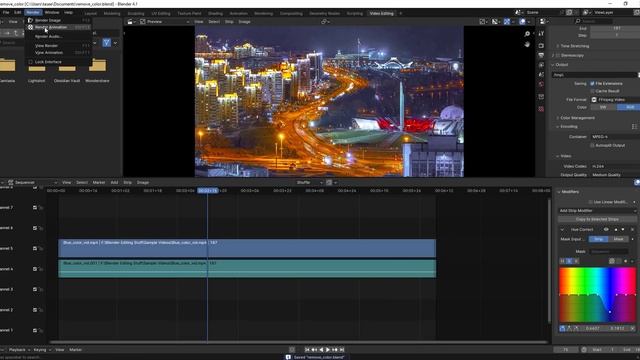
Task: Switch to the Video Editing workspace tab
Action: pos(381,13)
